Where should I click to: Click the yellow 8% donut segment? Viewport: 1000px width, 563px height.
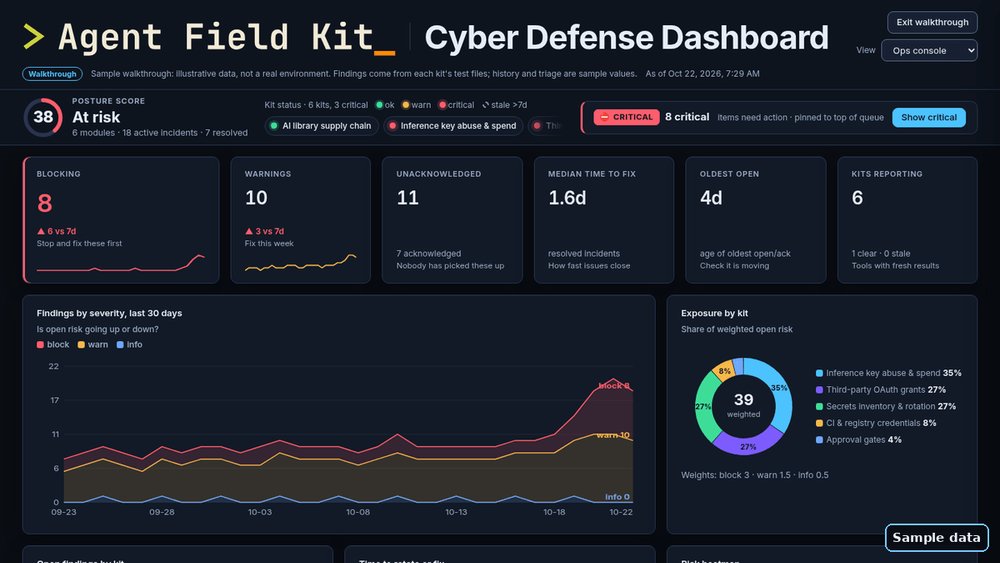pos(724,370)
